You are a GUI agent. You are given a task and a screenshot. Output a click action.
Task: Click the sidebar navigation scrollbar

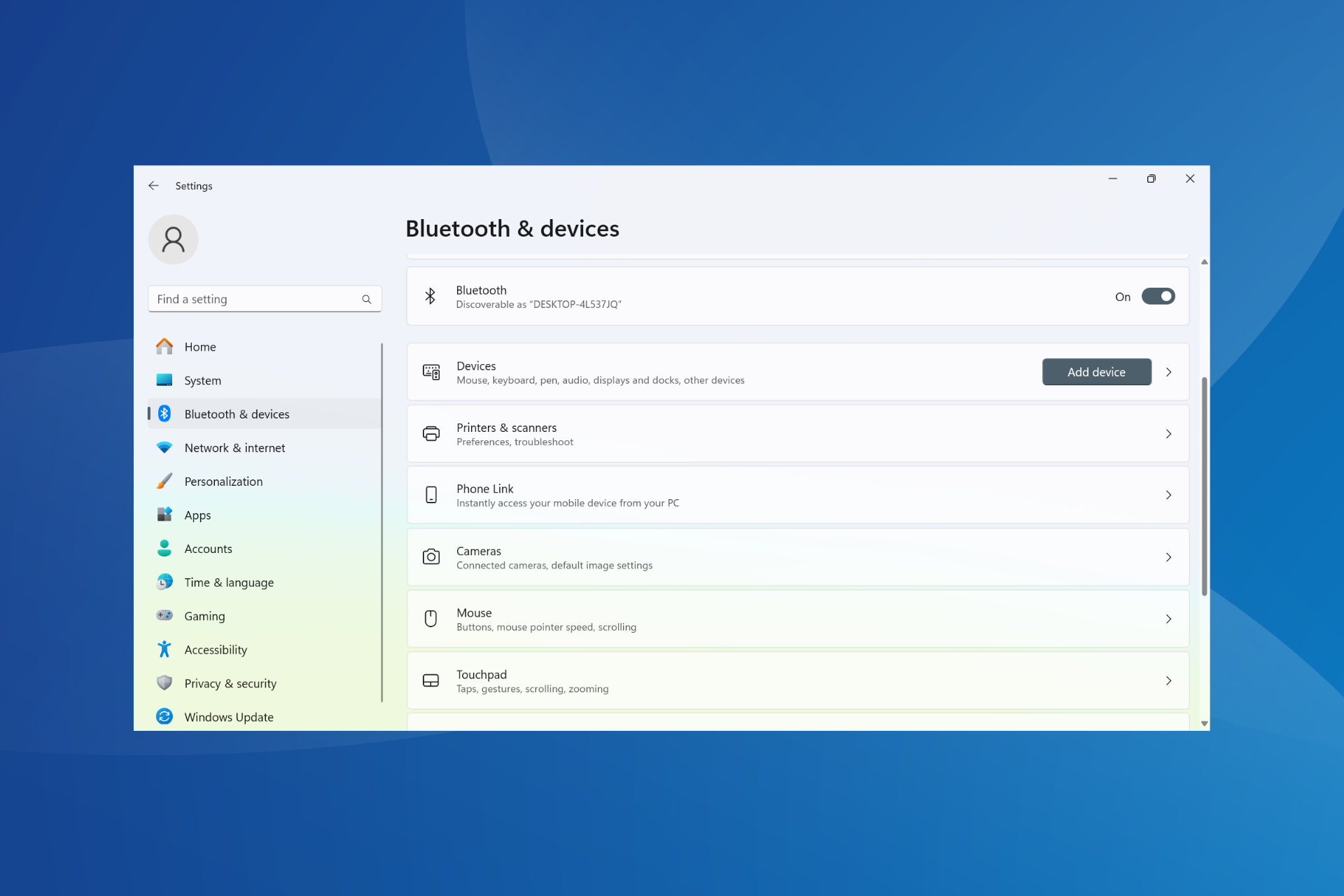[381, 522]
